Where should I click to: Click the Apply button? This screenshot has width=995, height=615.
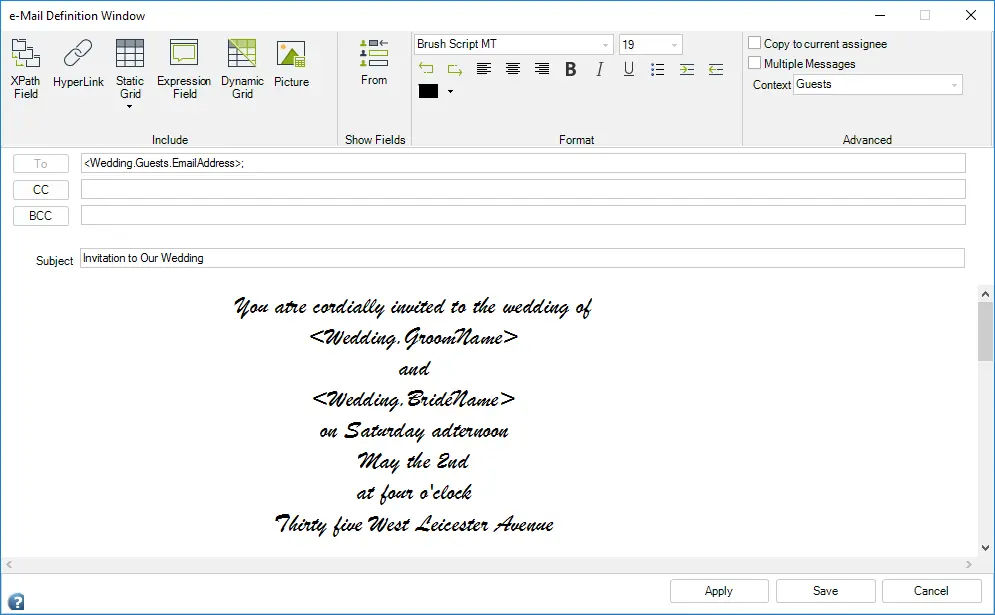(719, 591)
